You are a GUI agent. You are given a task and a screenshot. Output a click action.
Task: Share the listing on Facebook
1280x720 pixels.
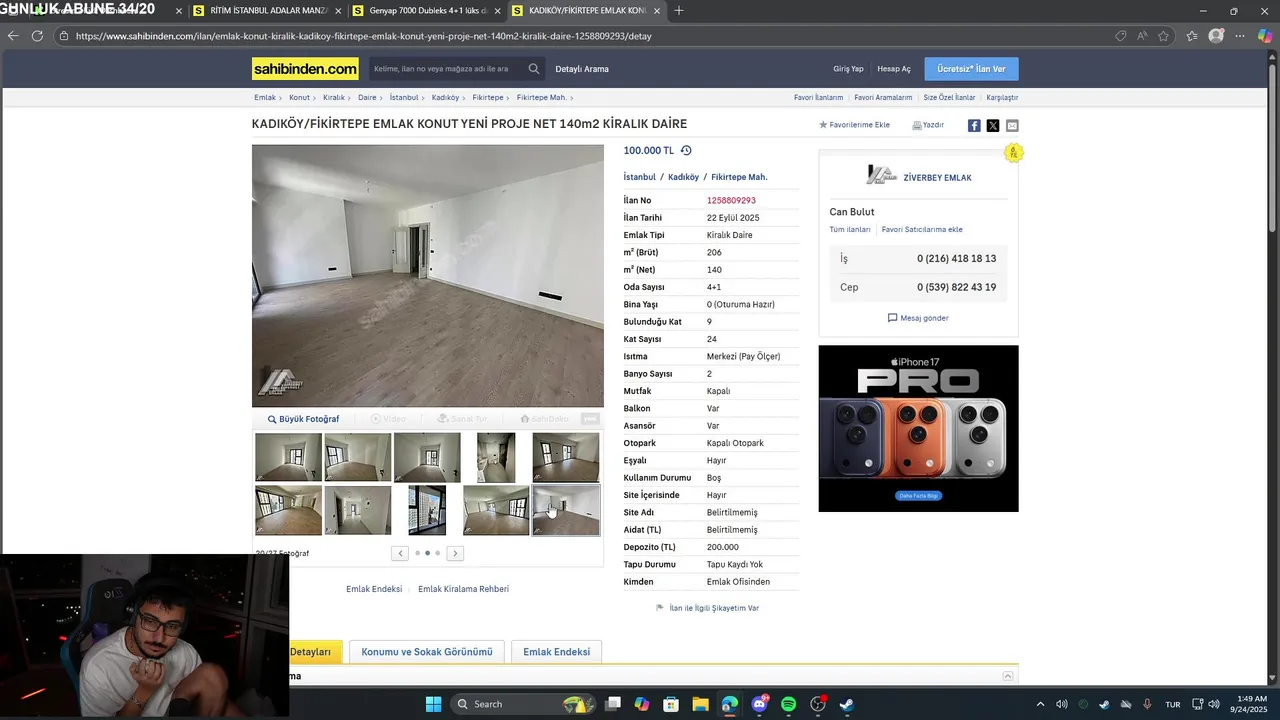point(974,125)
